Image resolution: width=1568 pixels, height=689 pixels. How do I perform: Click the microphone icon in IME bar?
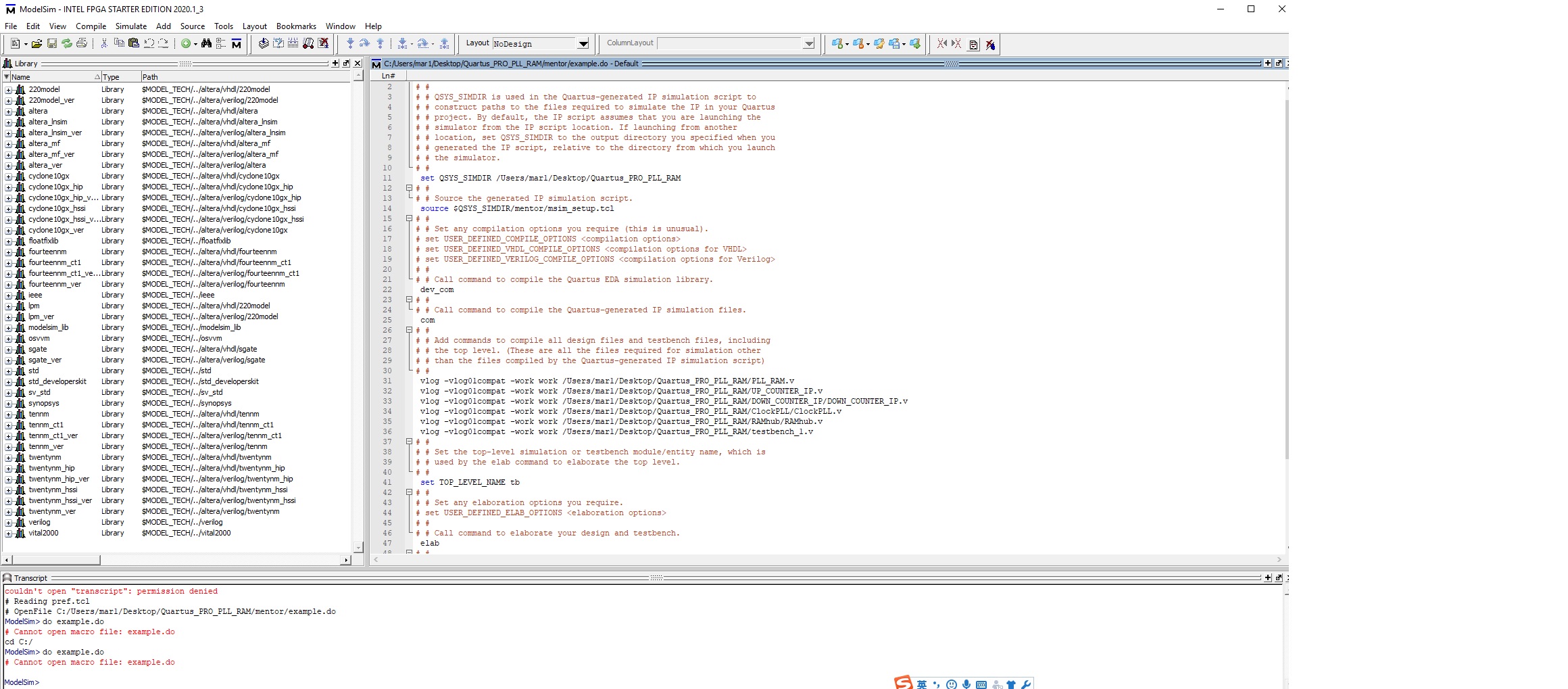pos(966,684)
